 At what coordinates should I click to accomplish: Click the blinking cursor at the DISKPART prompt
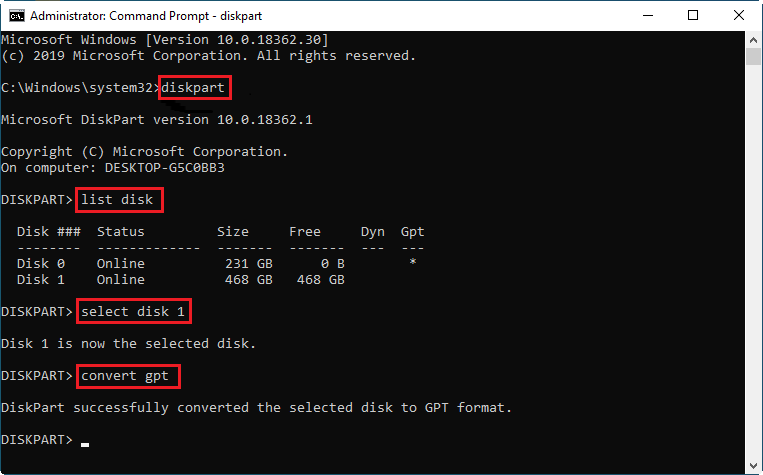tap(85, 444)
